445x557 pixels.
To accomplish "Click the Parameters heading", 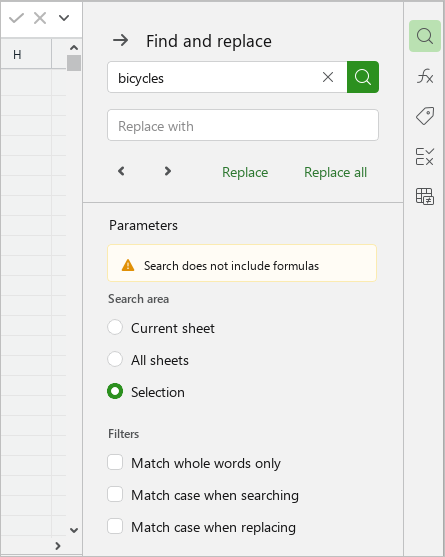I will (143, 226).
